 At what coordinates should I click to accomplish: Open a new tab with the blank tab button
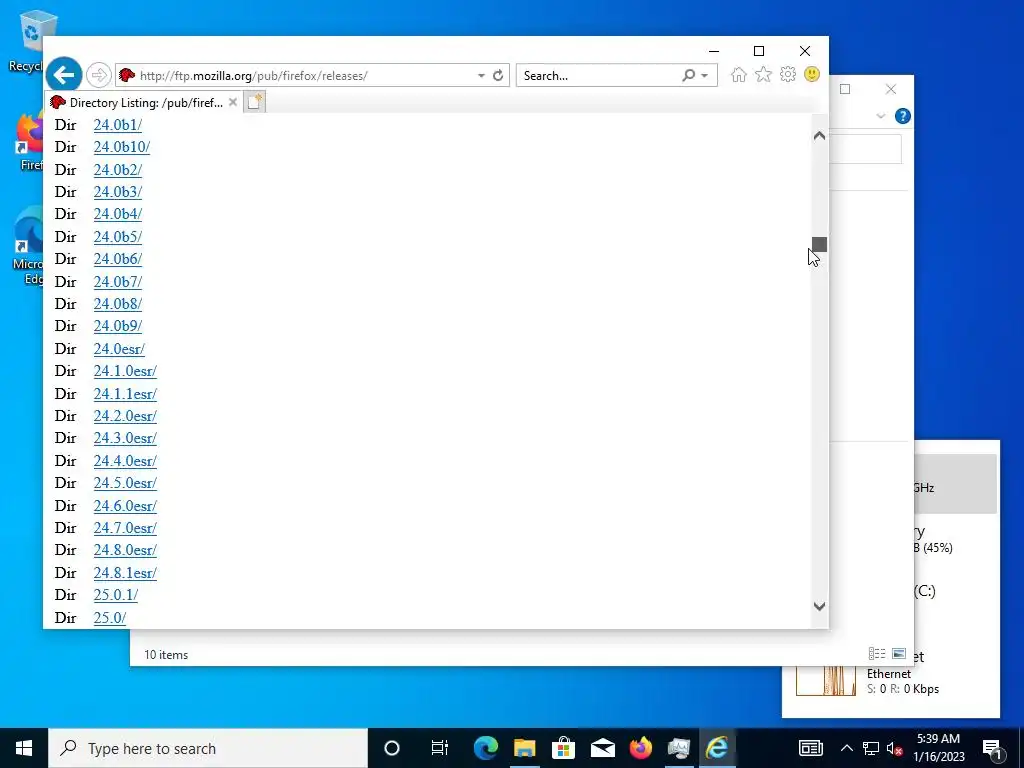tap(255, 102)
